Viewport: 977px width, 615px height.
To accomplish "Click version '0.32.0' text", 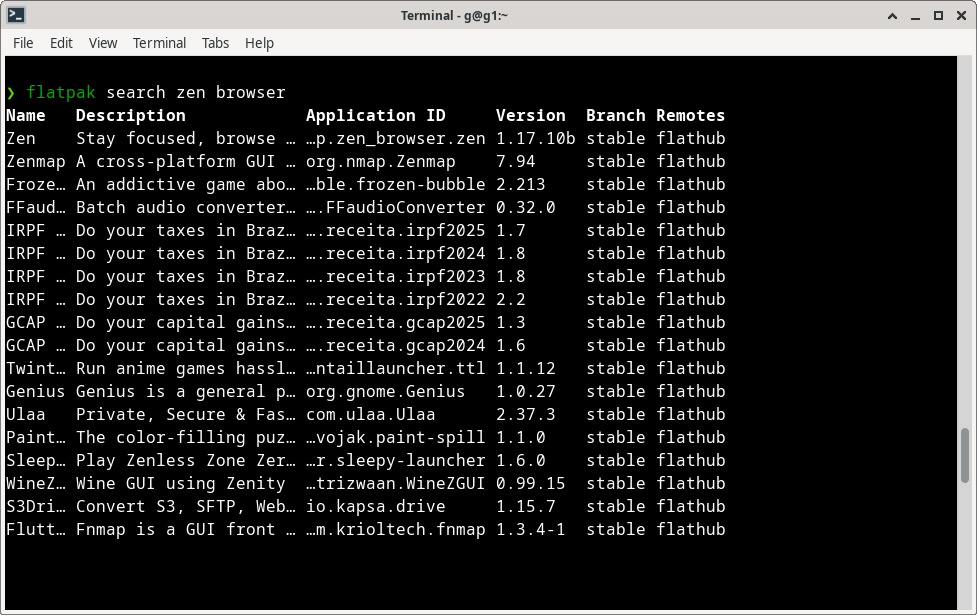I will pos(526,207).
